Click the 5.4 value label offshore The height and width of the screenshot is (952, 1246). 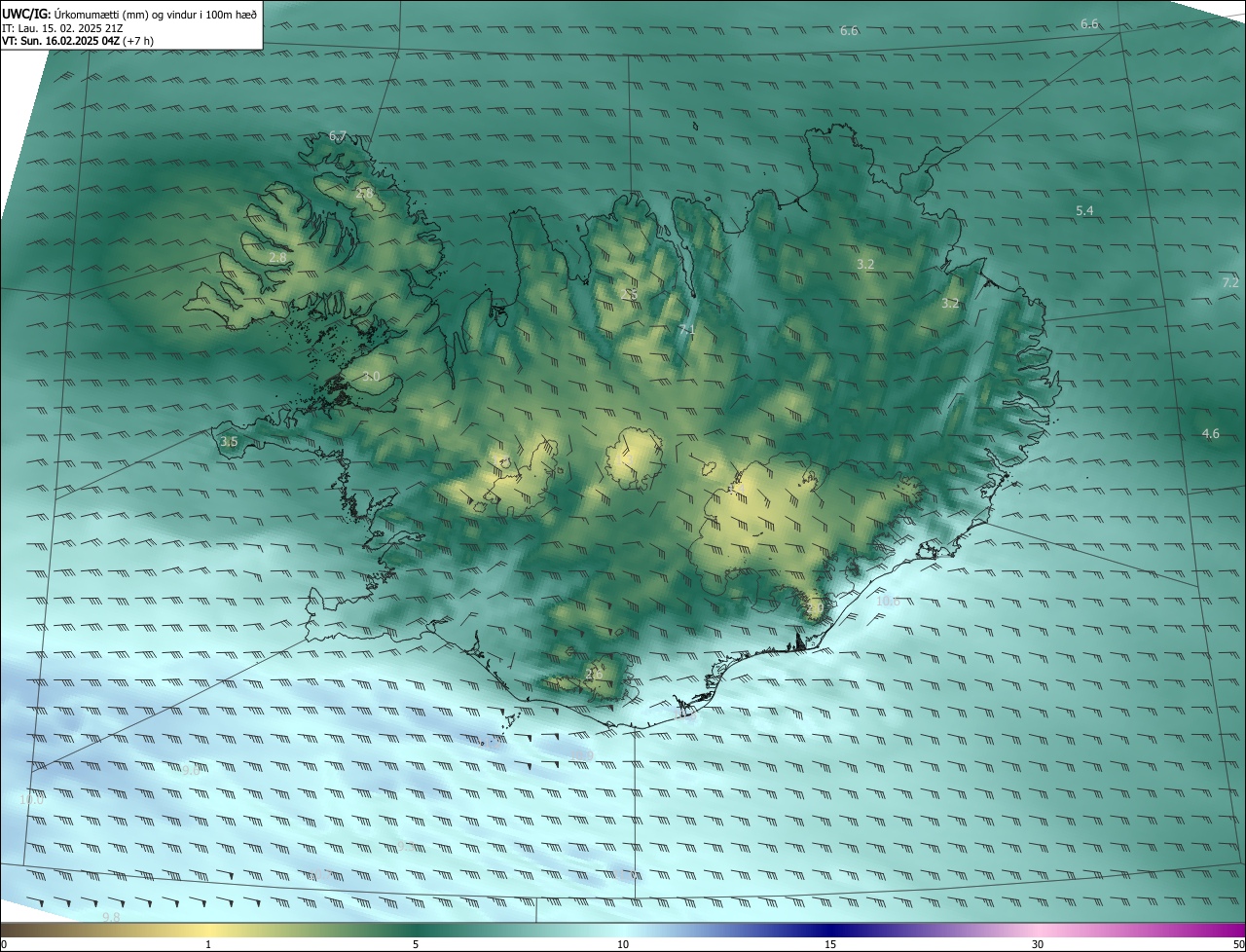[1084, 211]
